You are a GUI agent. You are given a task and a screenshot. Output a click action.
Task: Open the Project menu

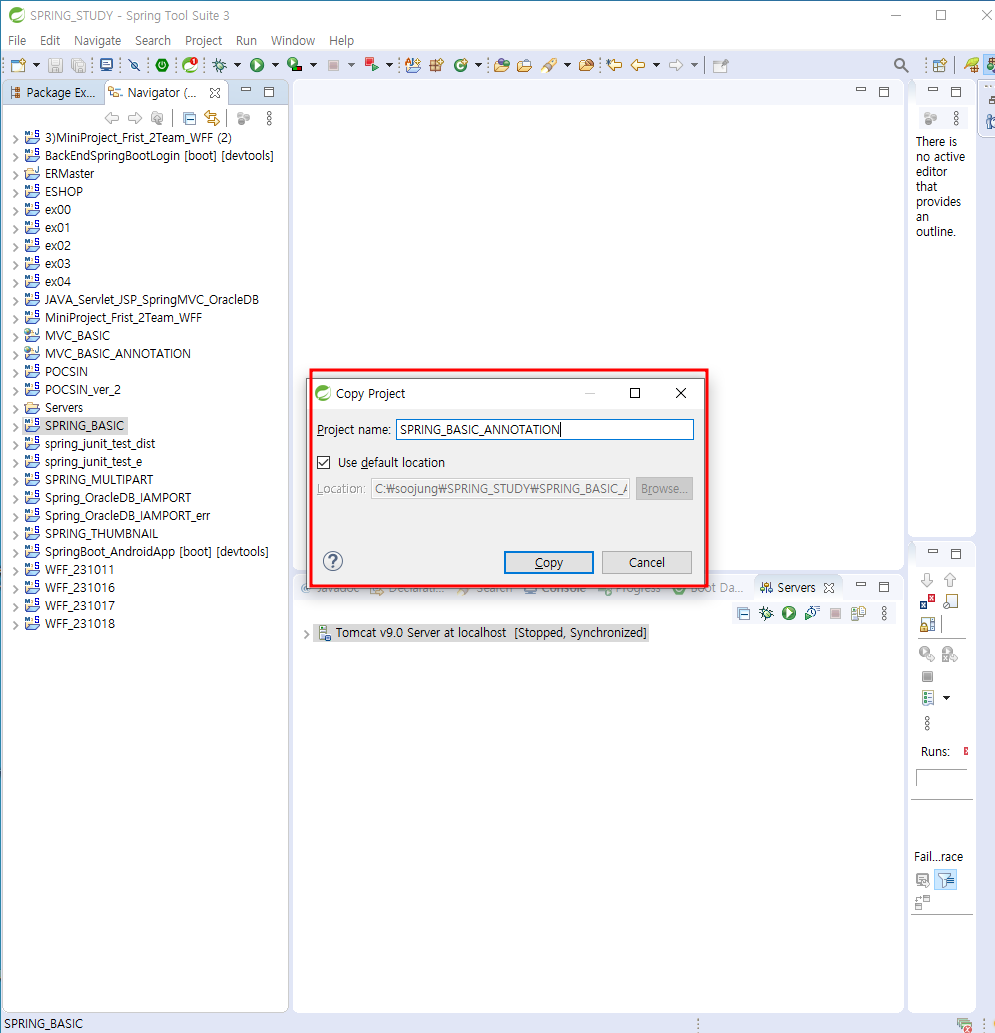pos(204,40)
